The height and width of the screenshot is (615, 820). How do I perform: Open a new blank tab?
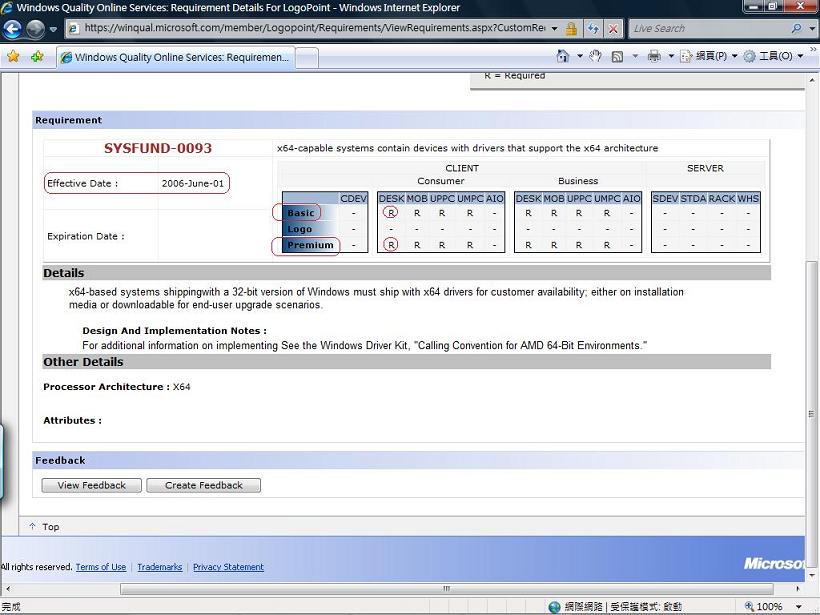click(307, 58)
